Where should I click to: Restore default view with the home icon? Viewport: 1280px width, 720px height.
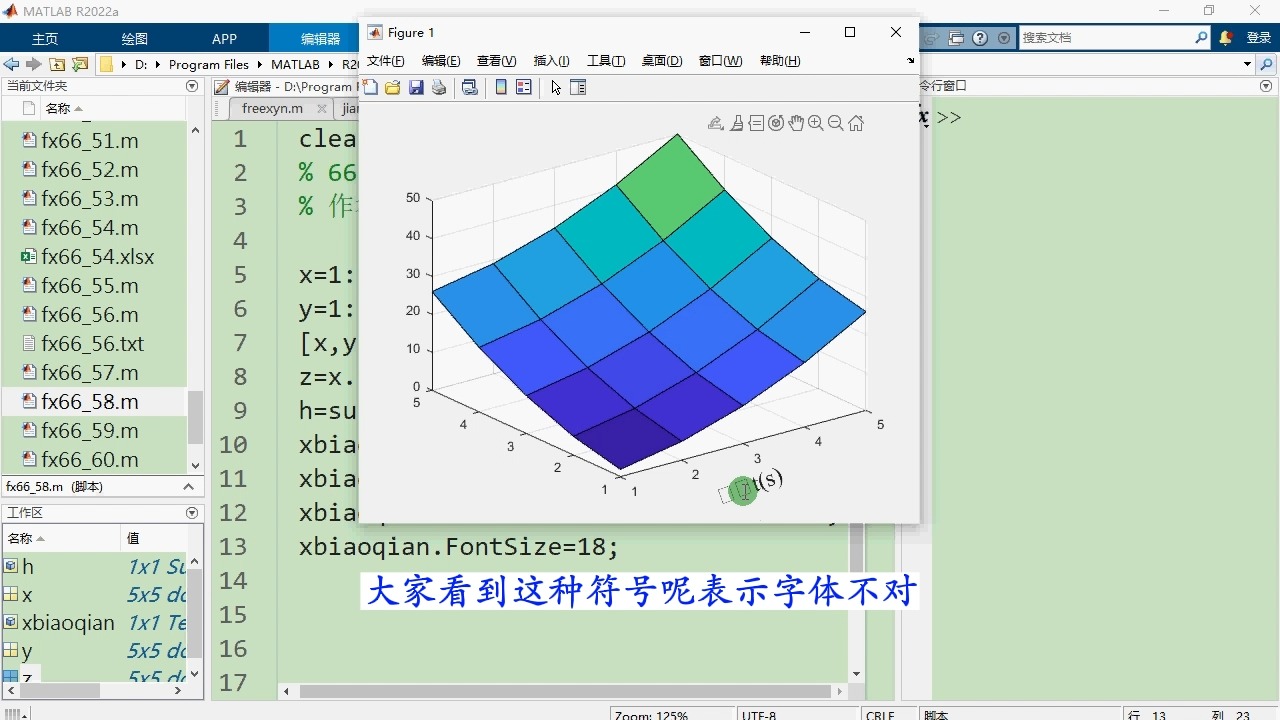tap(856, 122)
